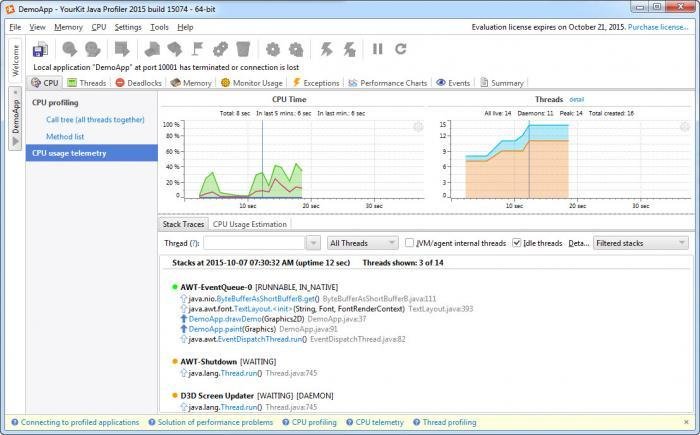Open Call tree (all threads together)
This screenshot has height=435, width=700.
tap(95, 120)
